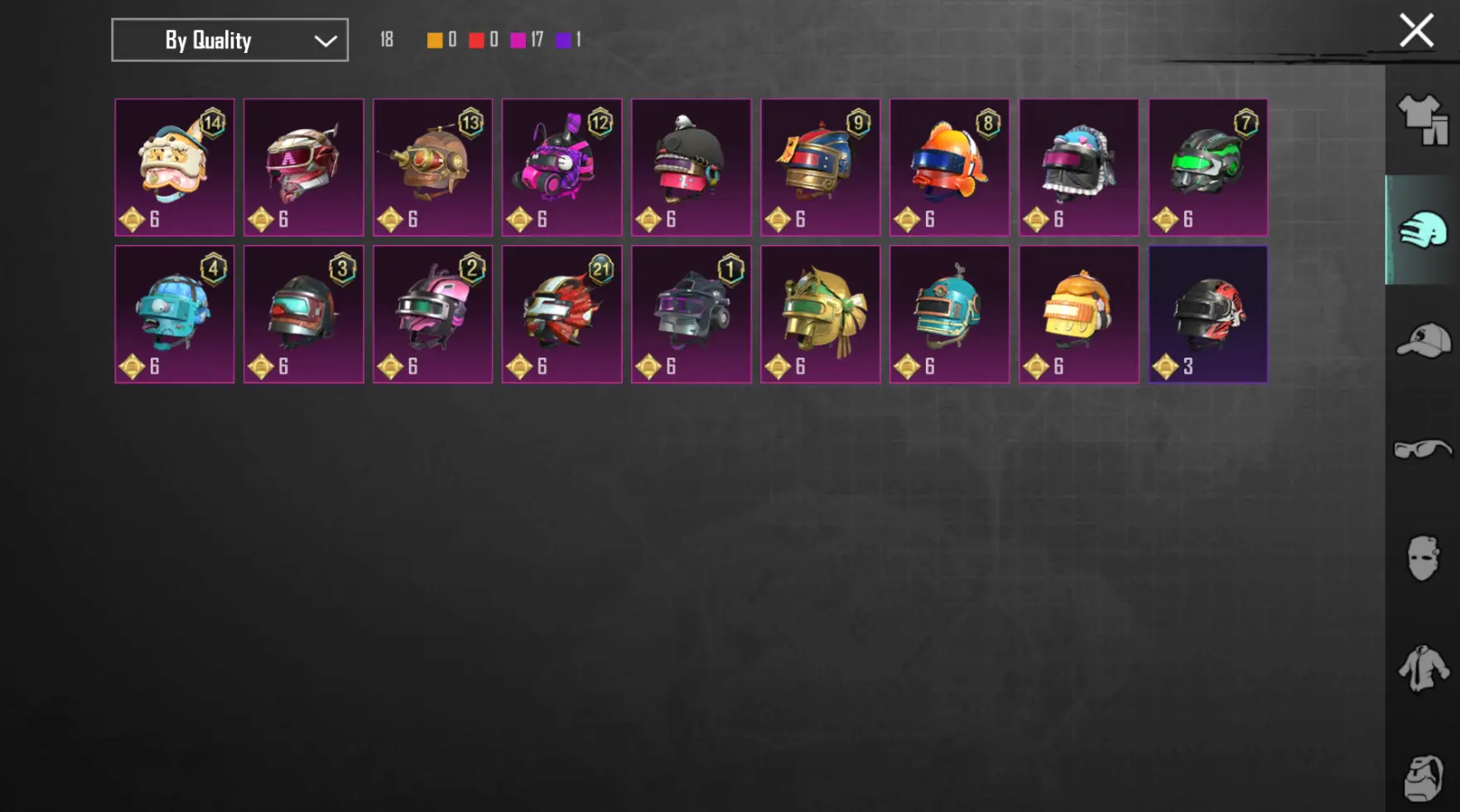Filter by purple quality swatch showing 1
1460x812 pixels.
(x=563, y=40)
